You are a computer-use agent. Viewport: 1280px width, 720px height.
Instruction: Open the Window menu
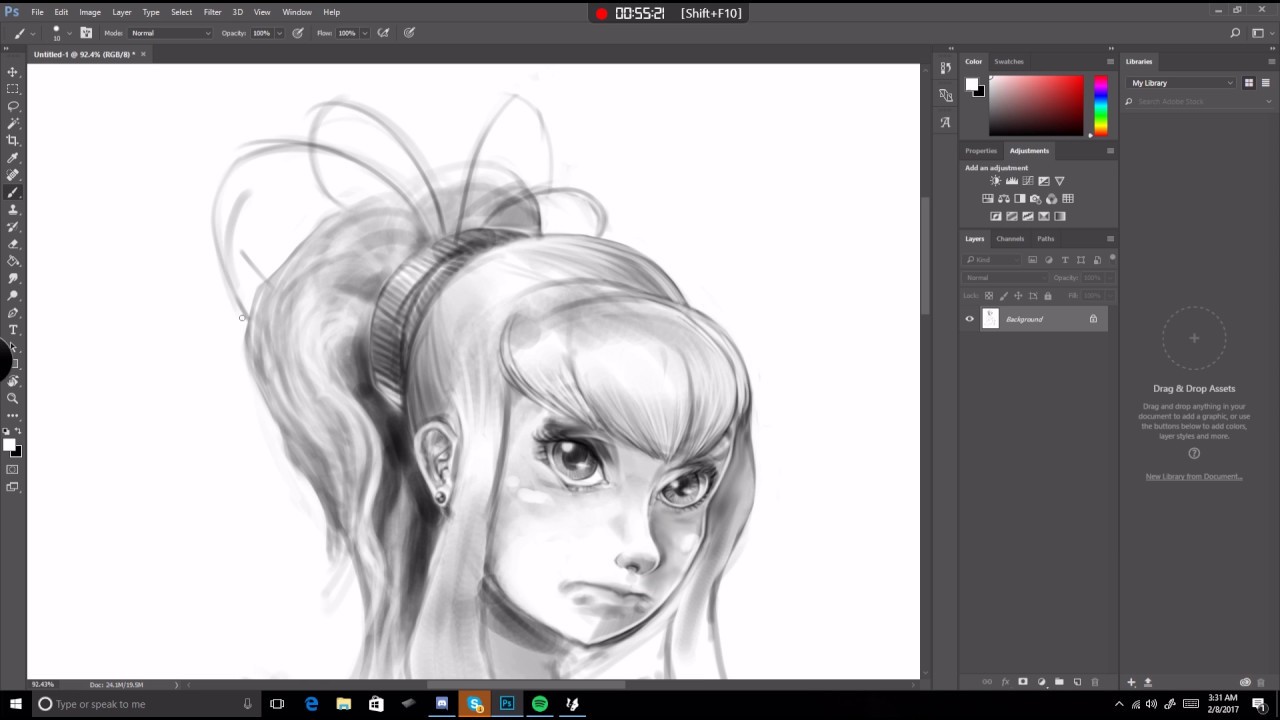click(x=297, y=12)
